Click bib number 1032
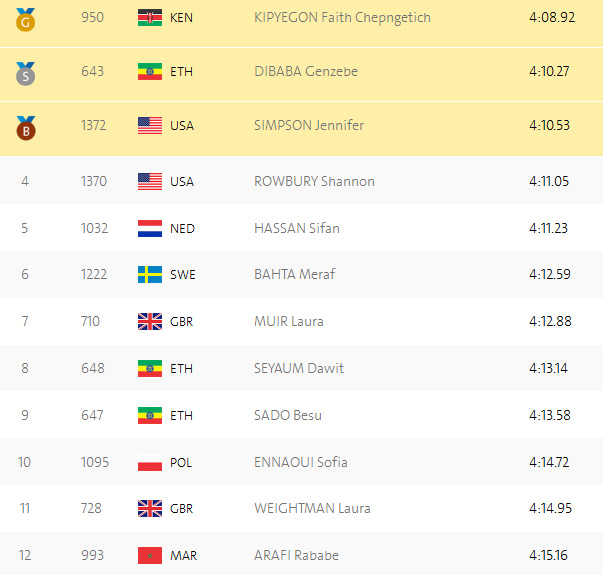 [x=94, y=228]
